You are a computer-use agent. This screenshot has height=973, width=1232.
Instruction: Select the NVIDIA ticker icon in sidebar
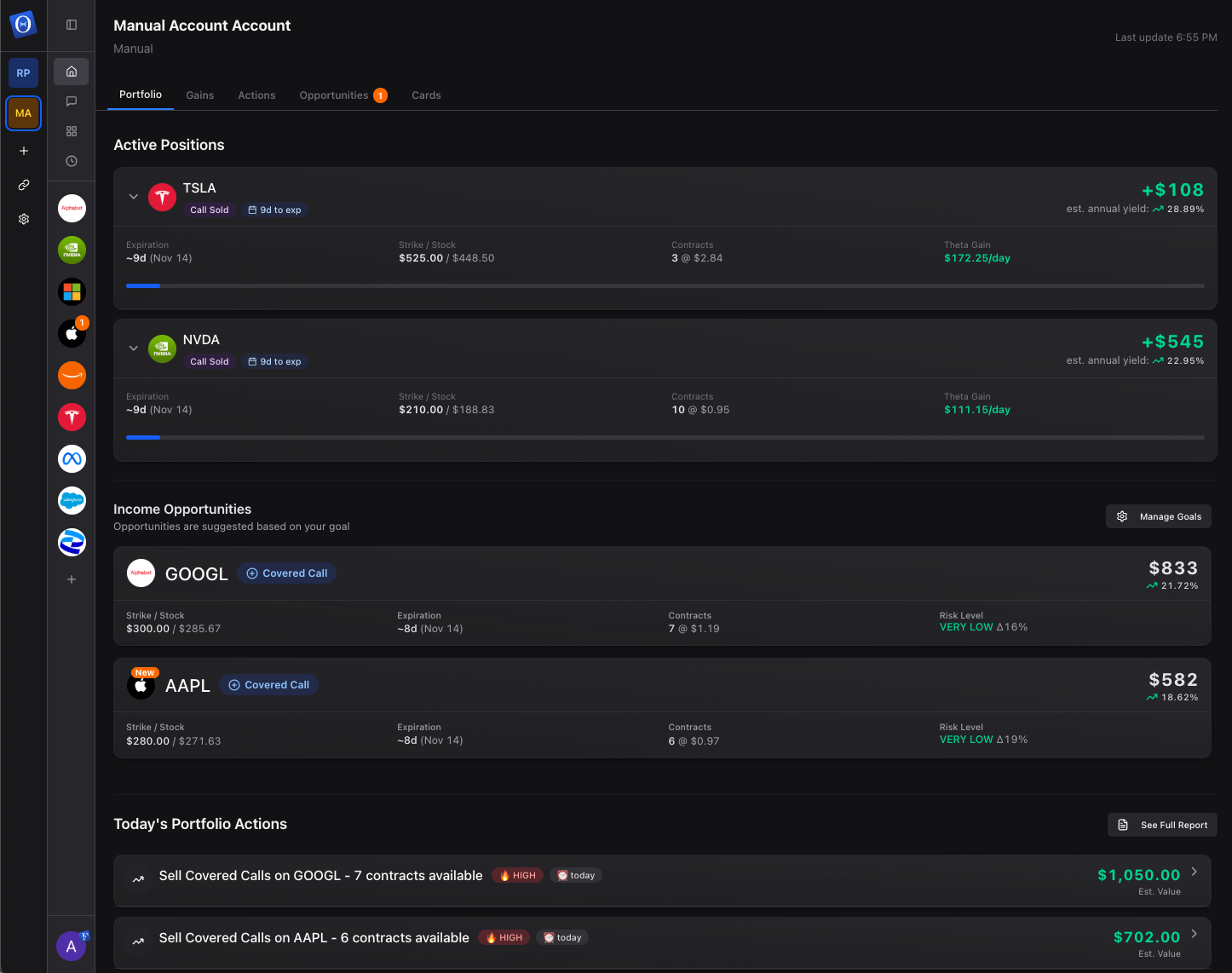72,250
